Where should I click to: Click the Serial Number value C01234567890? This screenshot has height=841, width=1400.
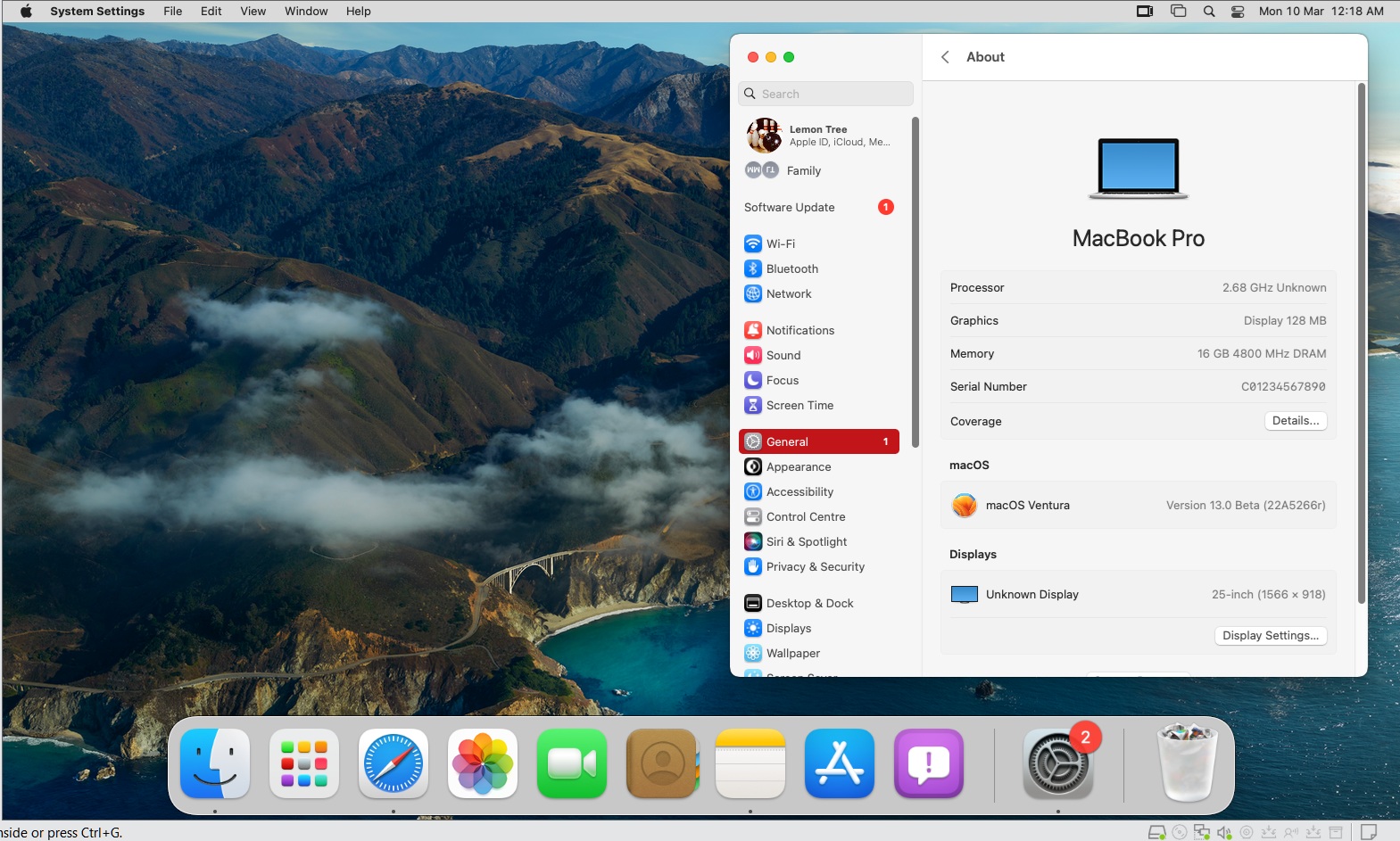[x=1283, y=386]
